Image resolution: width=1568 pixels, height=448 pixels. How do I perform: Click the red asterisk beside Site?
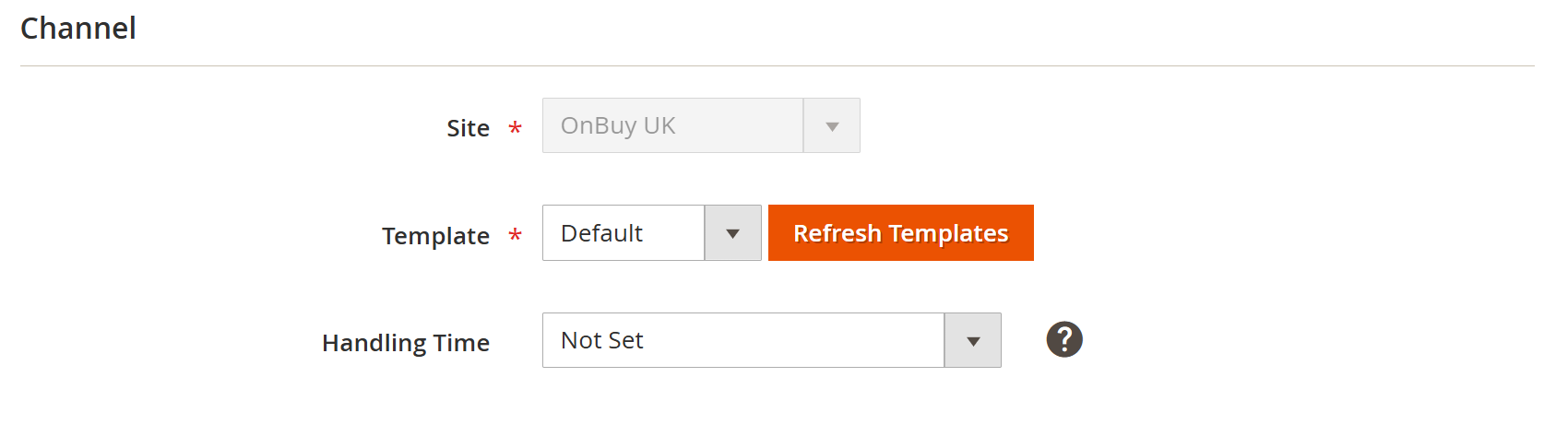(516, 128)
